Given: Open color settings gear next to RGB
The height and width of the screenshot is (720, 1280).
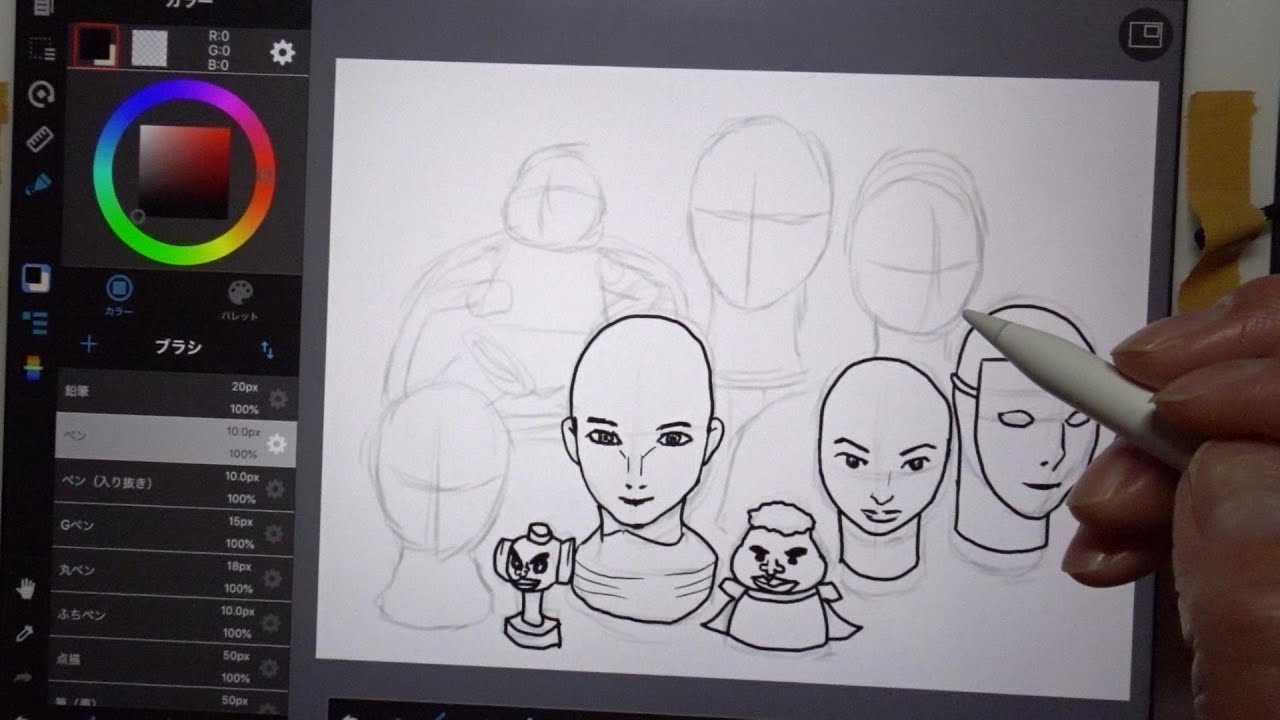Looking at the screenshot, I should point(283,52).
